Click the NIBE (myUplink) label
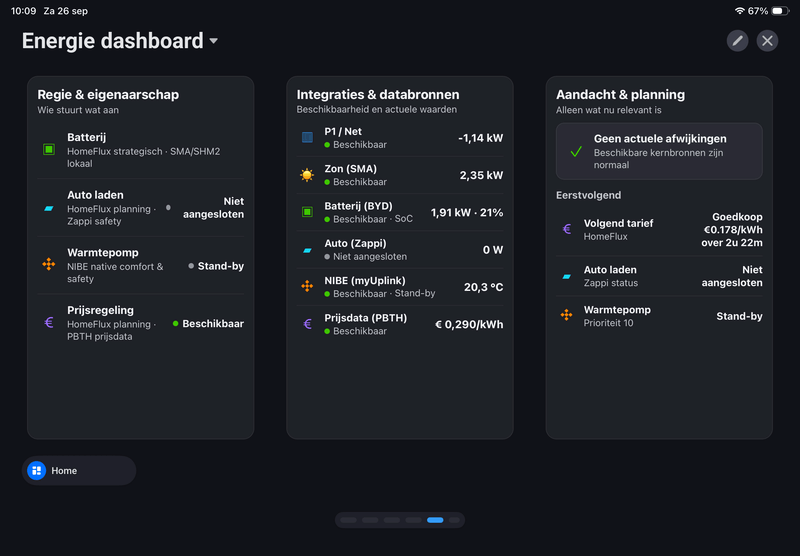 click(x=365, y=281)
